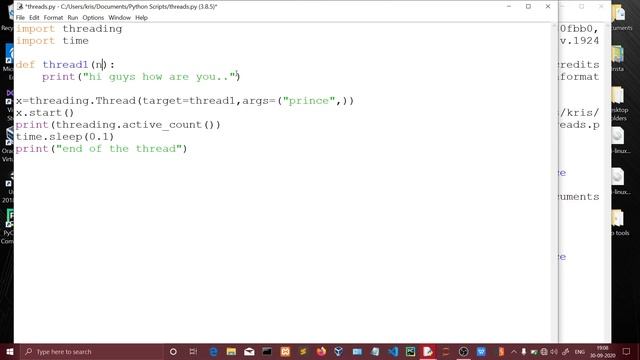The height and width of the screenshot is (360, 640).
Task: Open Task View from the taskbar
Action: click(x=193, y=351)
